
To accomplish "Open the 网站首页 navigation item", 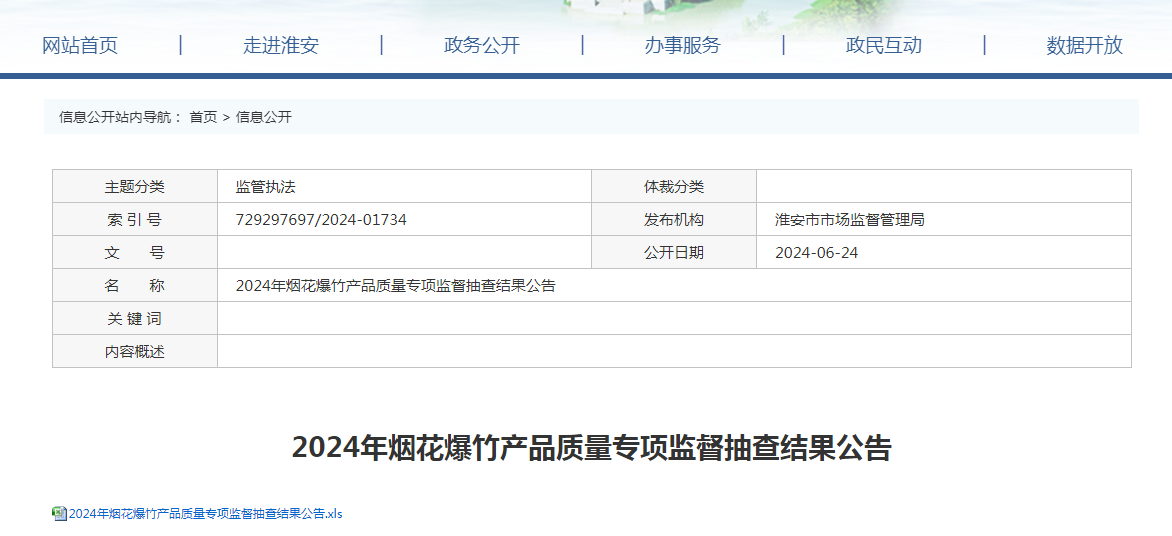I will coord(80,46).
